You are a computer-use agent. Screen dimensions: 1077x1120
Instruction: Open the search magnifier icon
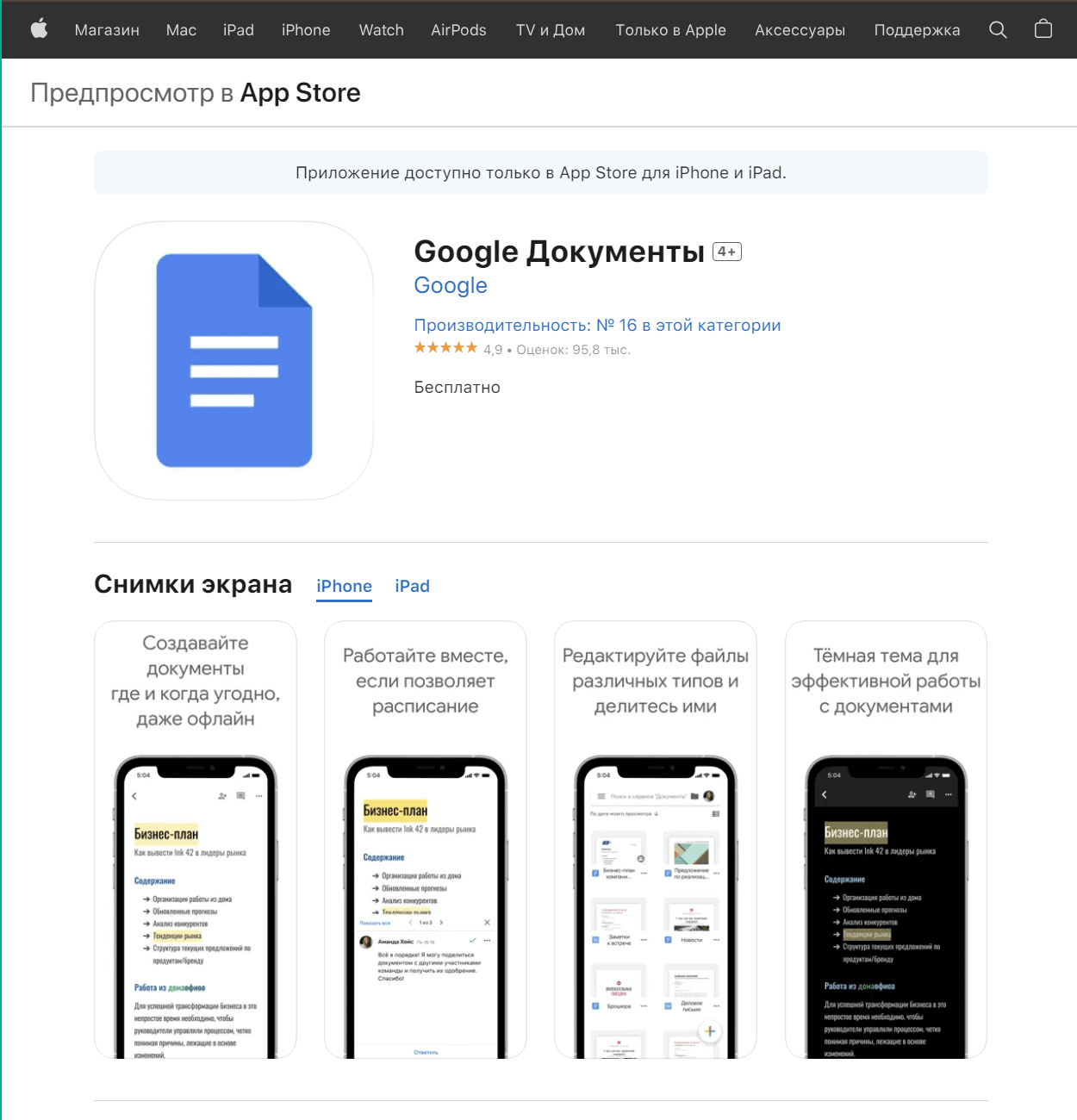998,29
